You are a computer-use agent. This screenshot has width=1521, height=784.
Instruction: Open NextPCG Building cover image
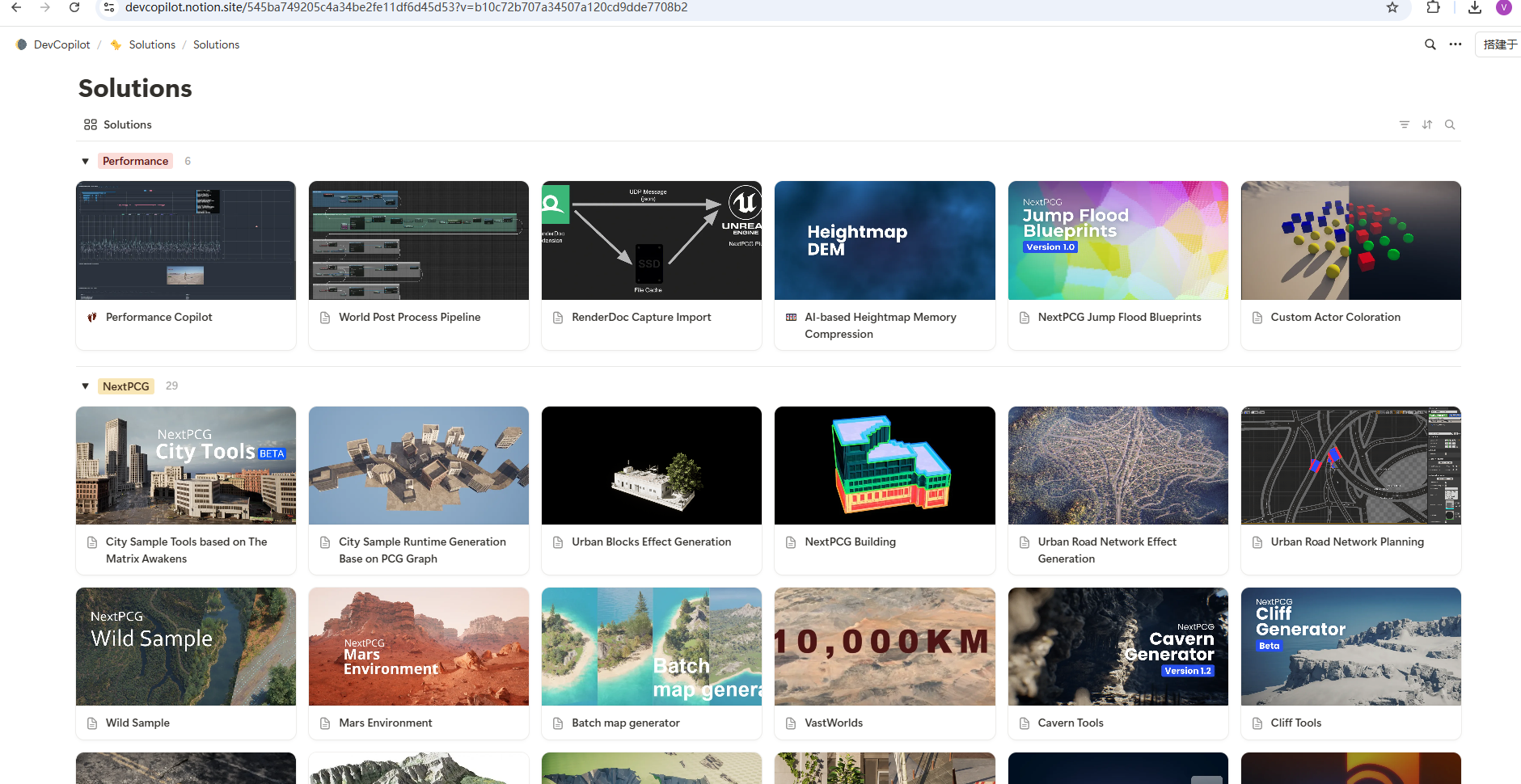point(885,466)
